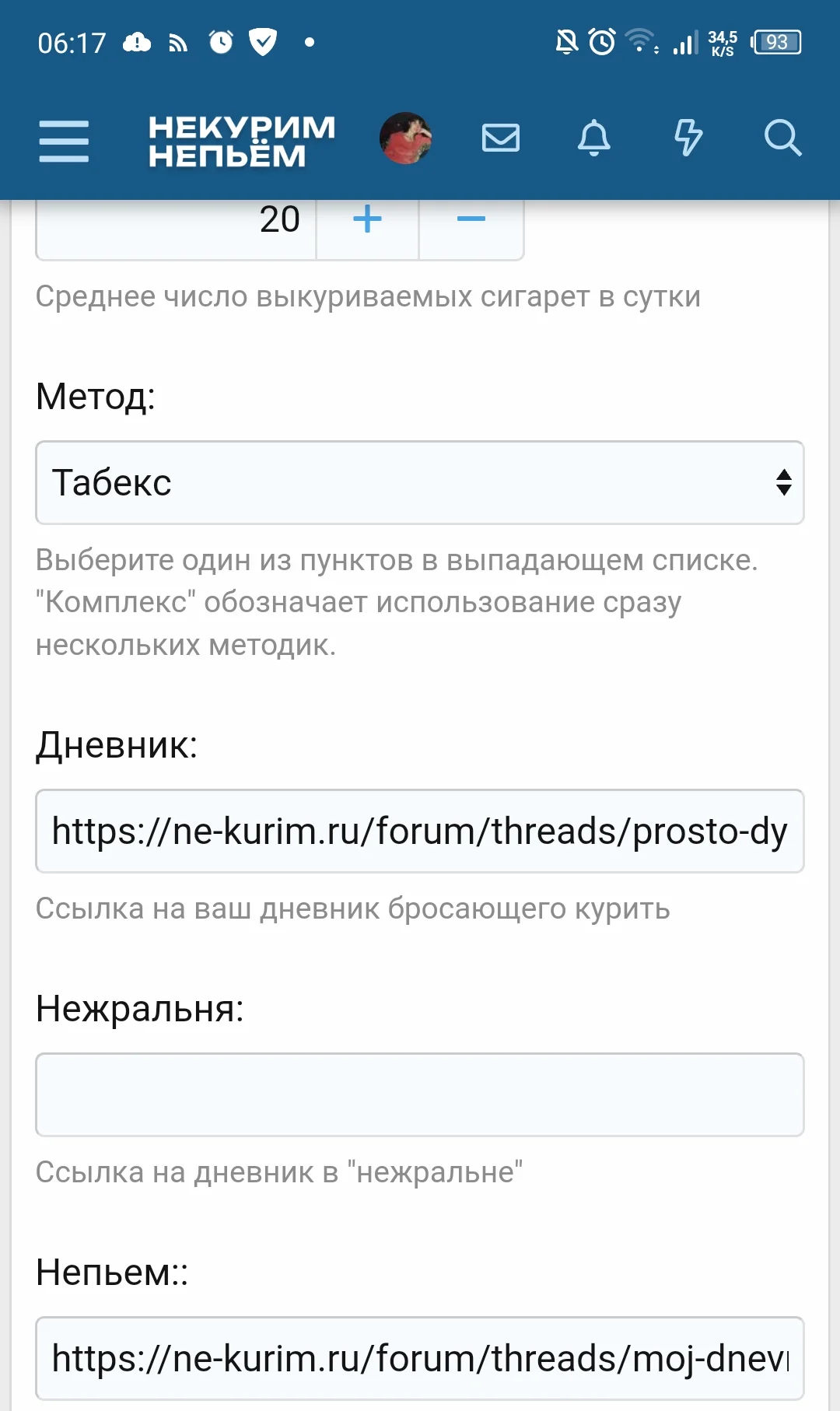Viewport: 840px width, 1411px height.
Task: Increase cigarettes count with plus button
Action: point(367,220)
